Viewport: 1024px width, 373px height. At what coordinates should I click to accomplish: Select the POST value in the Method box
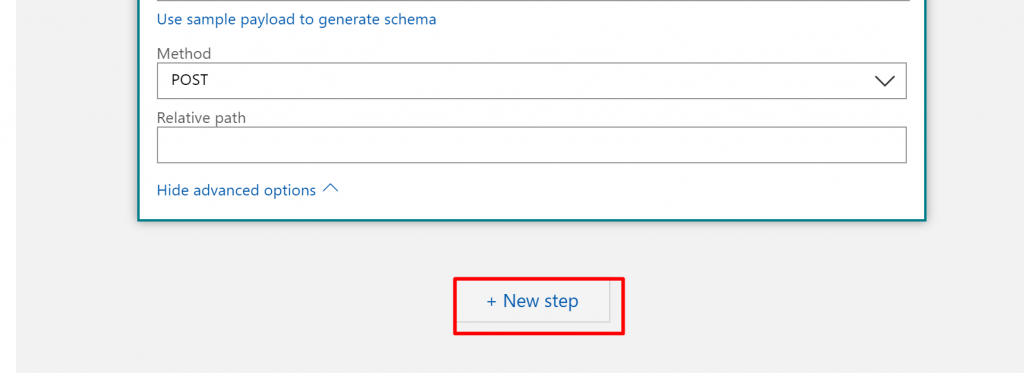[x=189, y=80]
